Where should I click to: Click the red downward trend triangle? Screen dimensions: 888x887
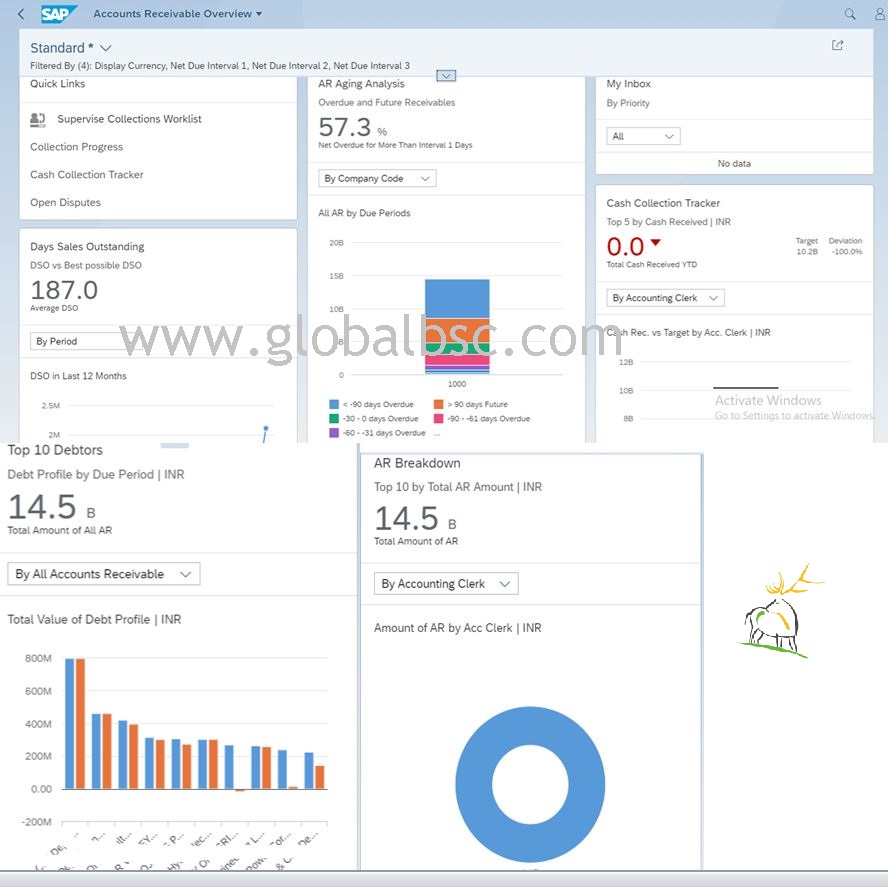pyautogui.click(x=656, y=243)
